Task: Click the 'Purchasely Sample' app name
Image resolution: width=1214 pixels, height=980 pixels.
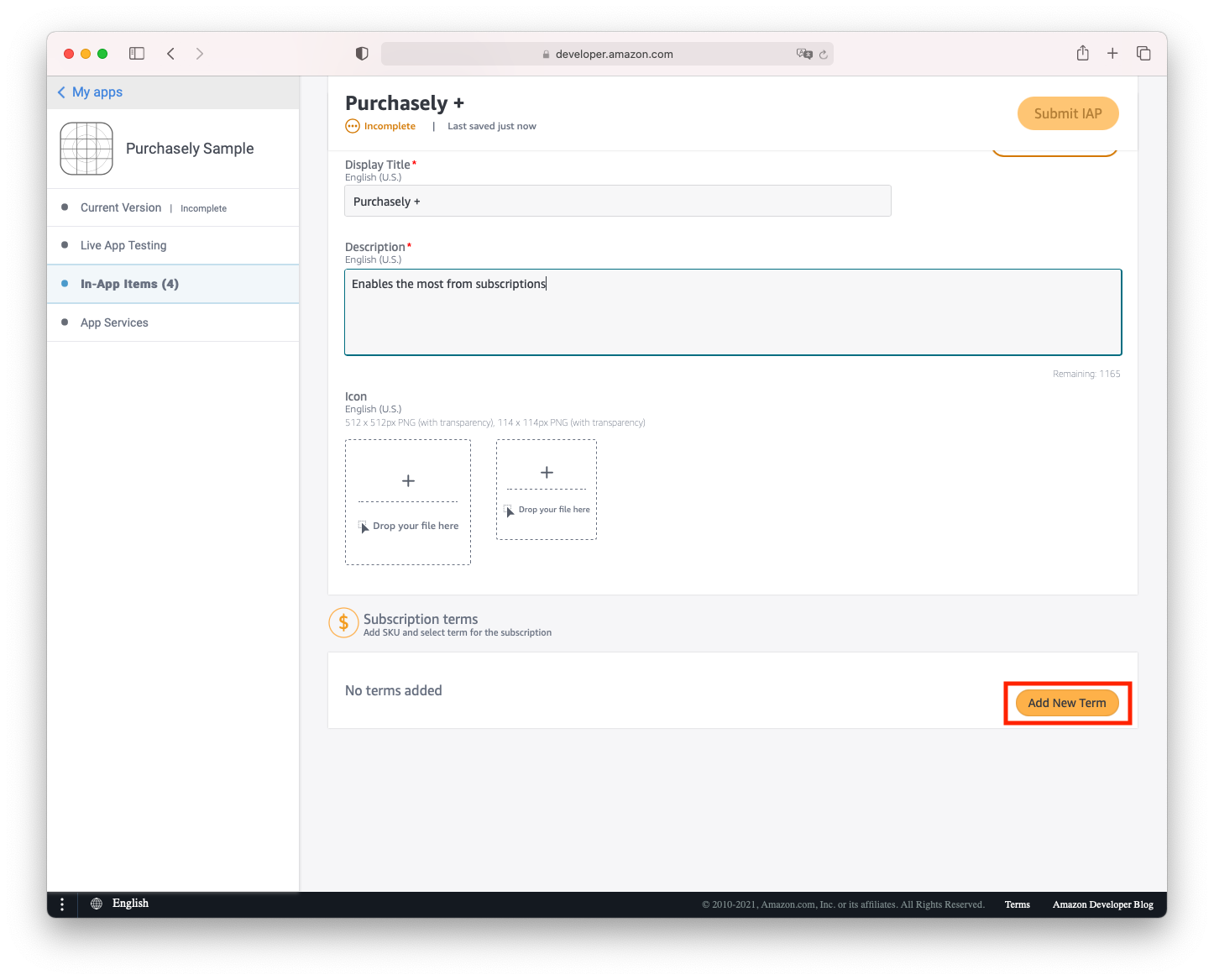Action: (190, 149)
